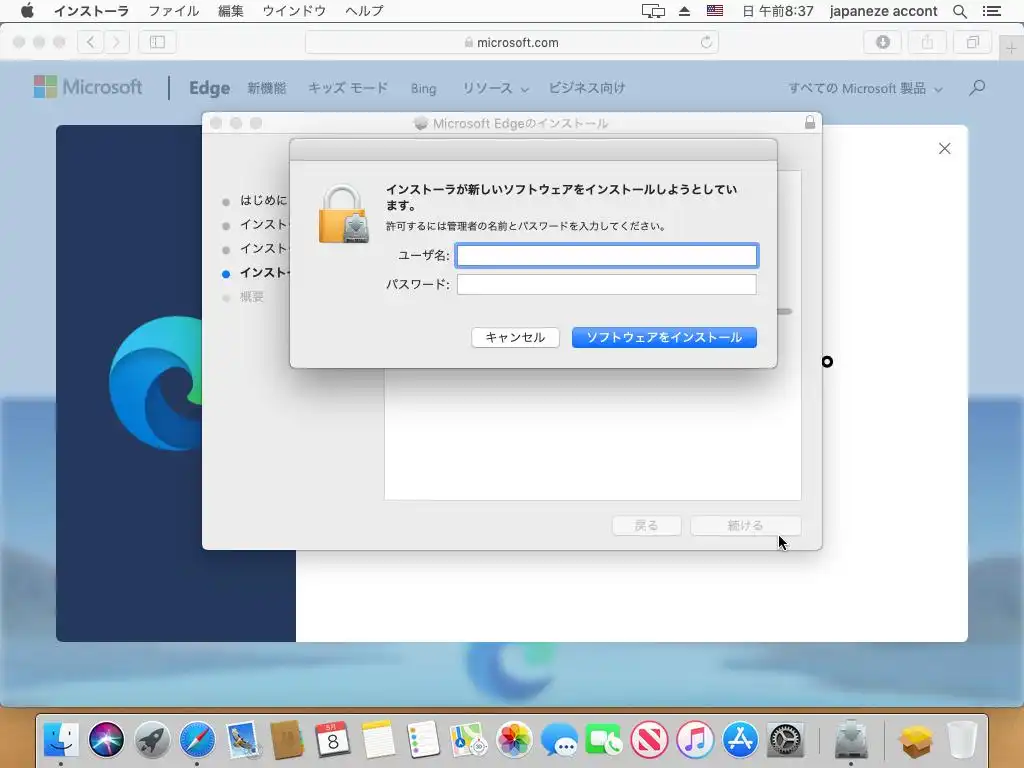Show Safari downloads list
Screen dimensions: 1024x768
pyautogui.click(x=883, y=42)
